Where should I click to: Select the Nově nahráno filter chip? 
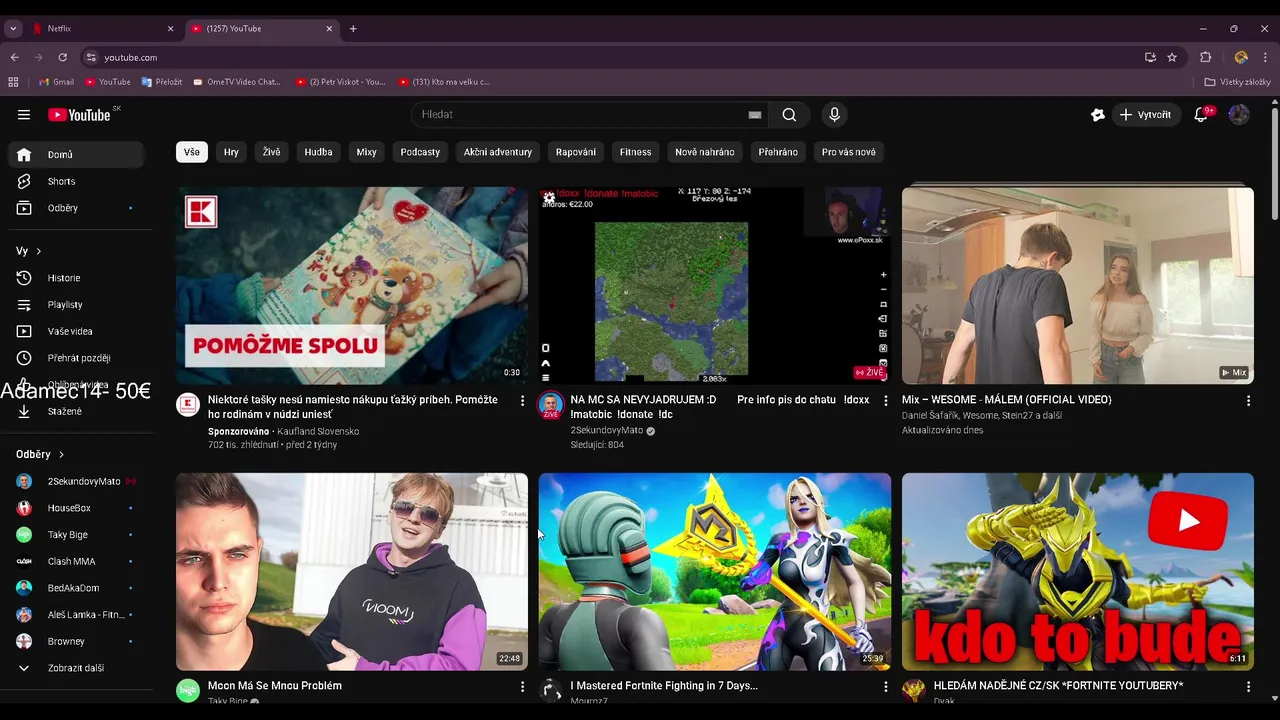click(705, 152)
